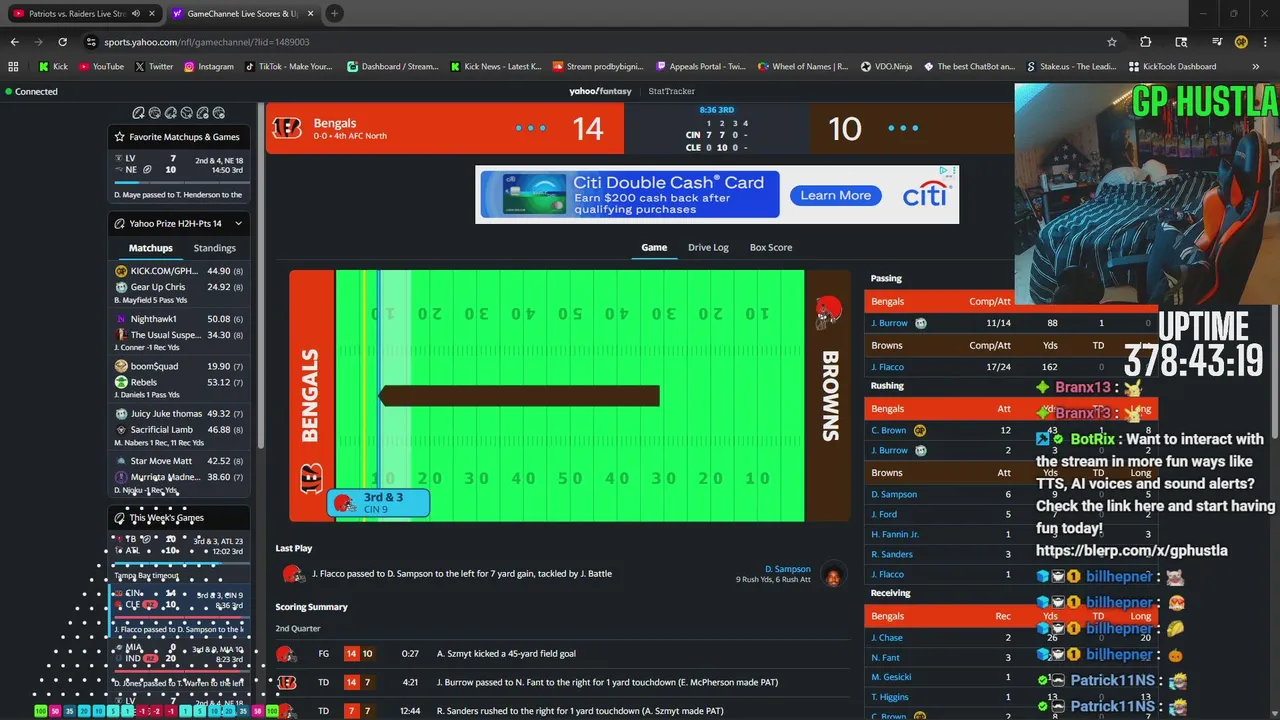The image size is (1280, 720).
Task: Click the audio icon on Patriots vs. Raiders tab
Action: [137, 14]
